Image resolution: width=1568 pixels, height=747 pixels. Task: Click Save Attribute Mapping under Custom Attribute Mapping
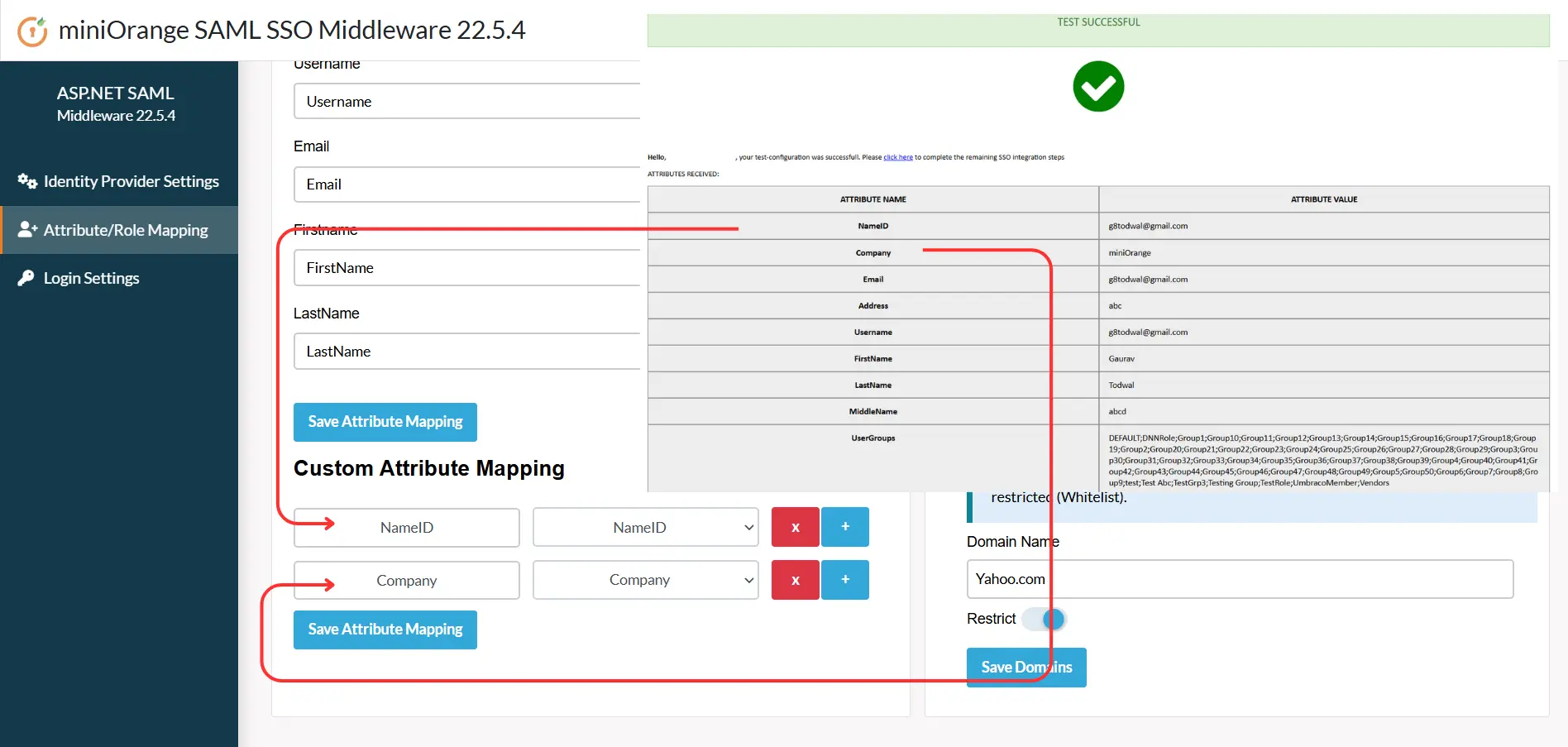[384, 630]
